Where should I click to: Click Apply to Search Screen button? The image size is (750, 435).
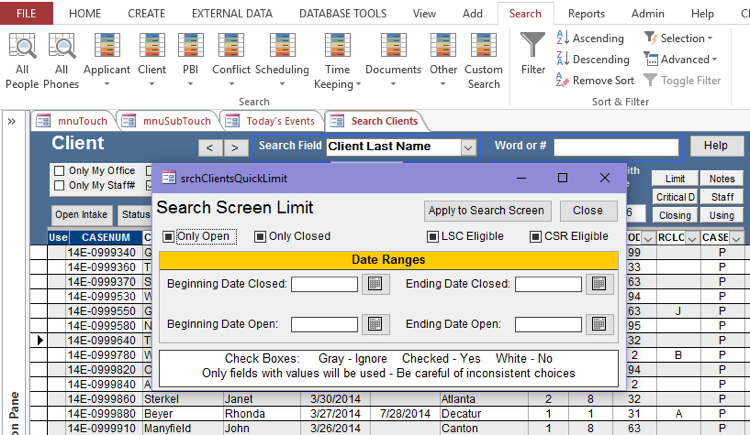[487, 211]
